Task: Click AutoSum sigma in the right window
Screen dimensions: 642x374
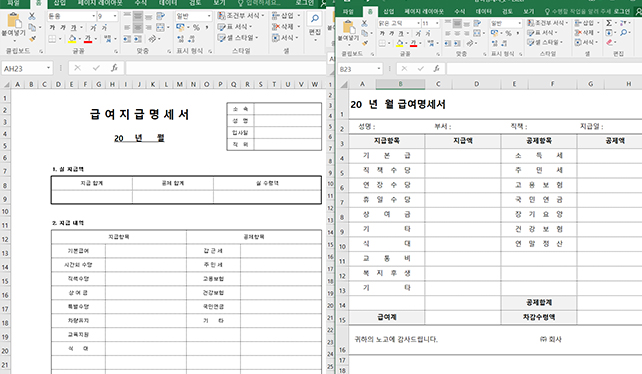Action: click(609, 23)
